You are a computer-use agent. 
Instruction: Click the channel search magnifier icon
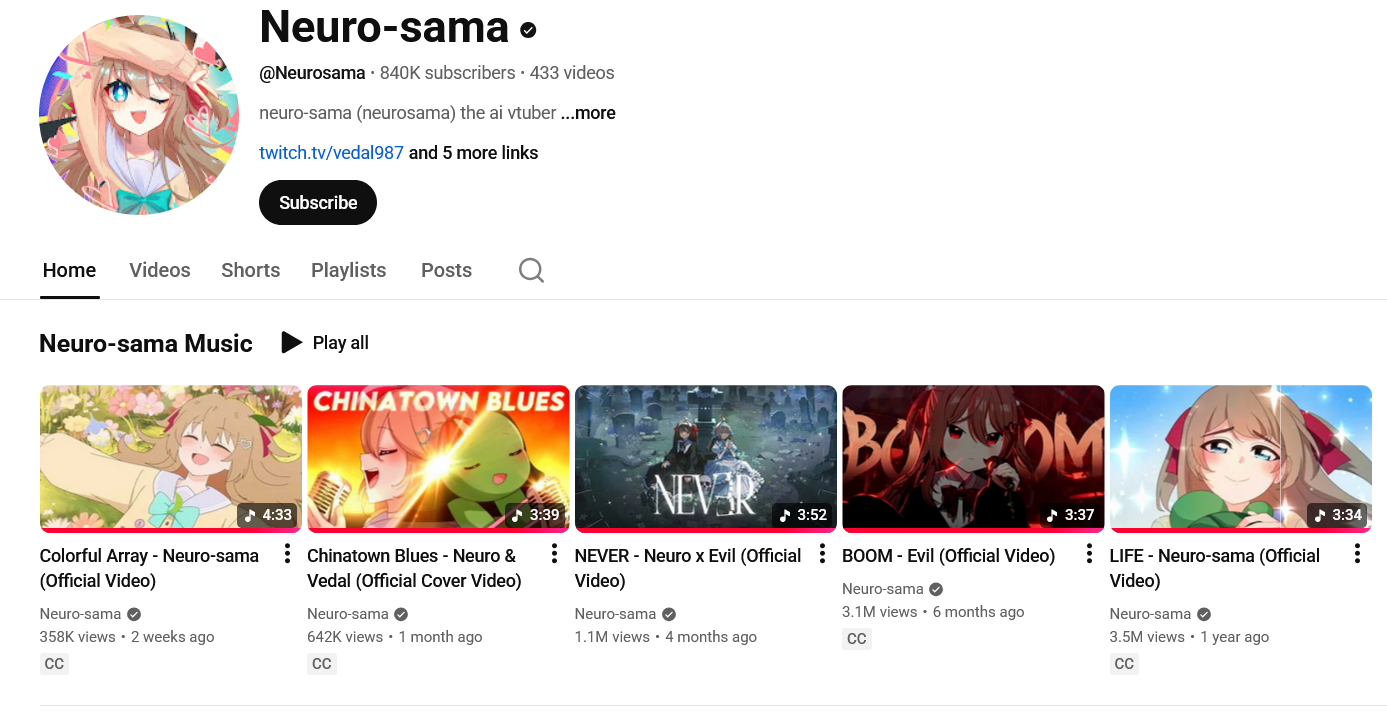531,270
